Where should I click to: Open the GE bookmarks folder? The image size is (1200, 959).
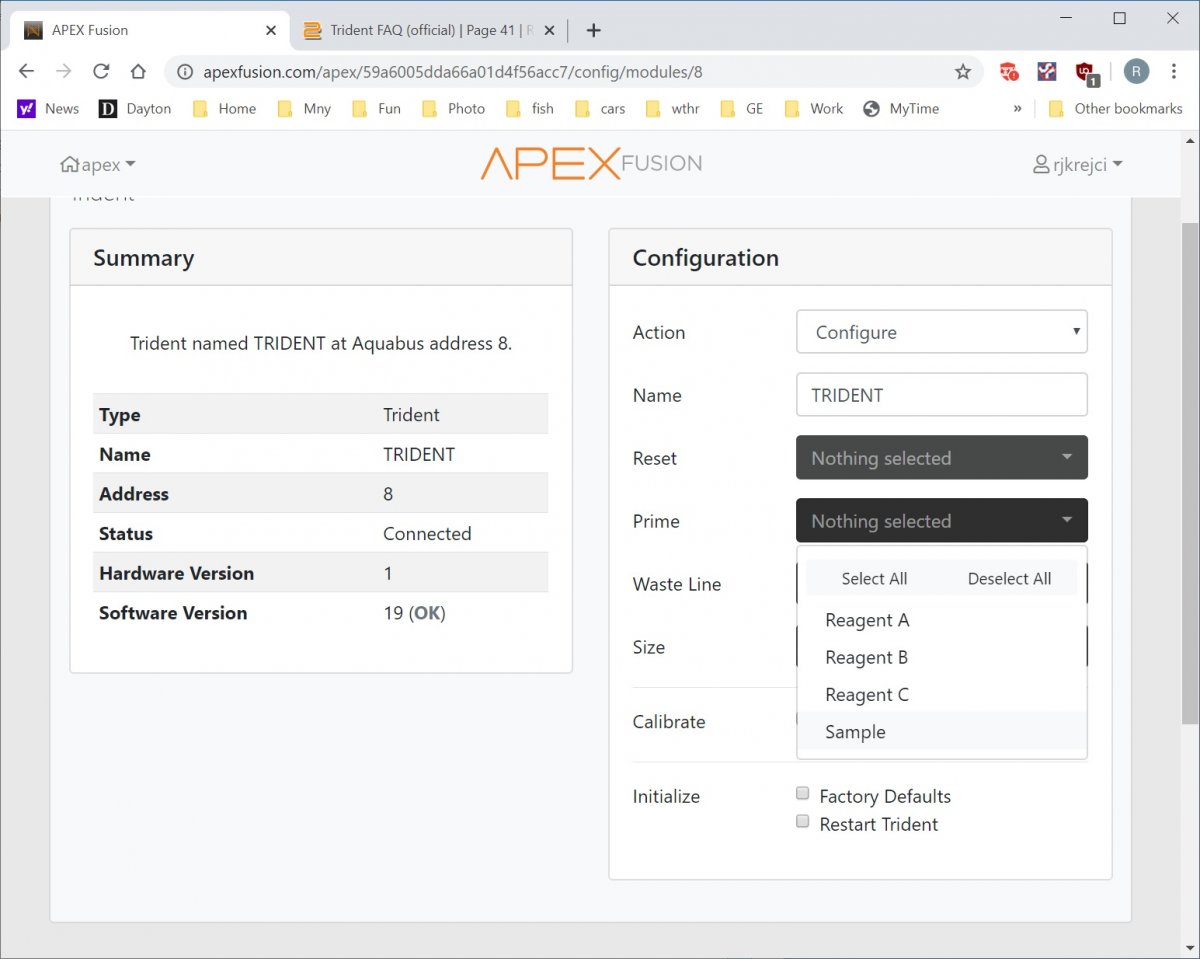click(x=742, y=108)
